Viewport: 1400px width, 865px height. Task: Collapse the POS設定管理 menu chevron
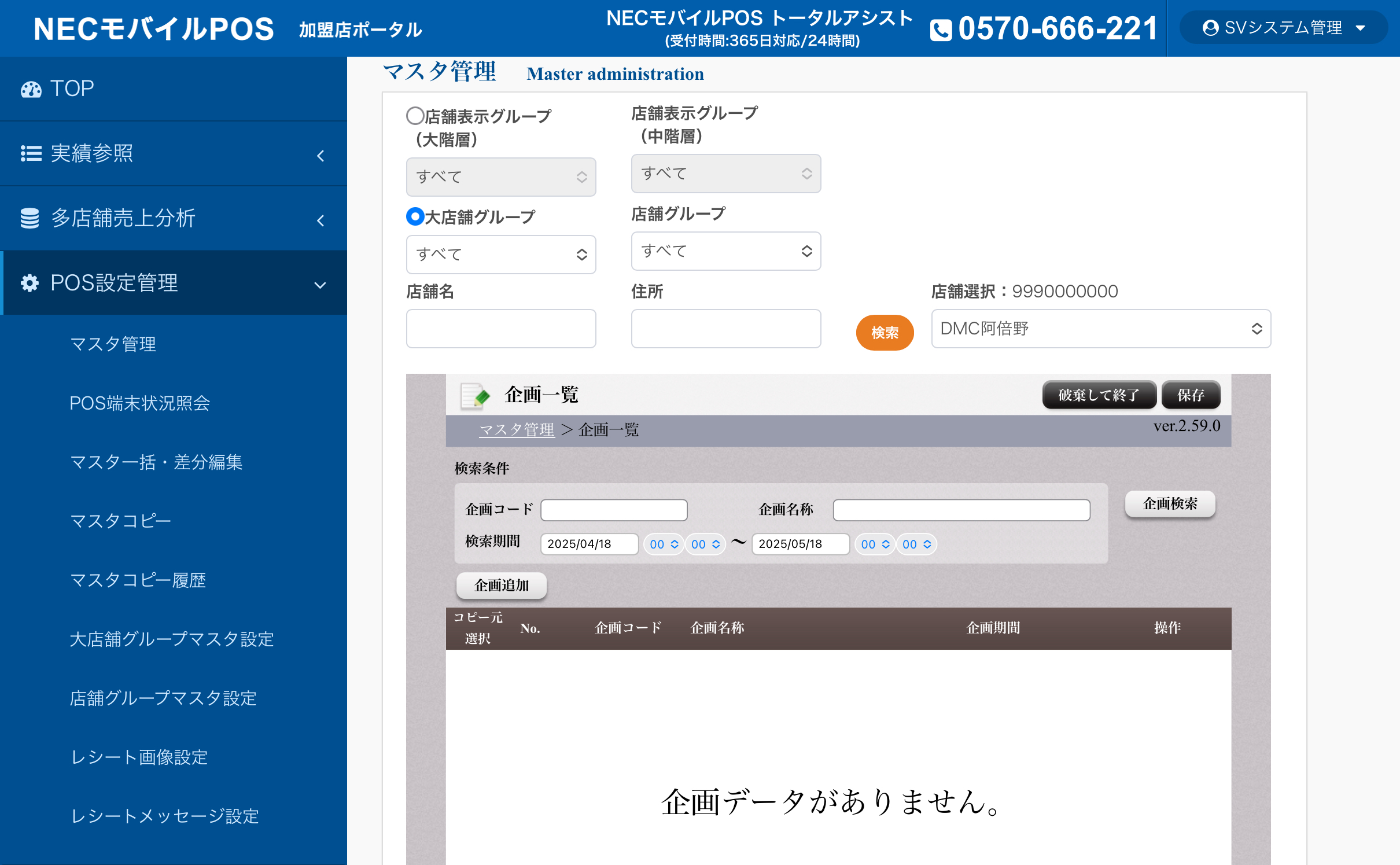click(320, 285)
